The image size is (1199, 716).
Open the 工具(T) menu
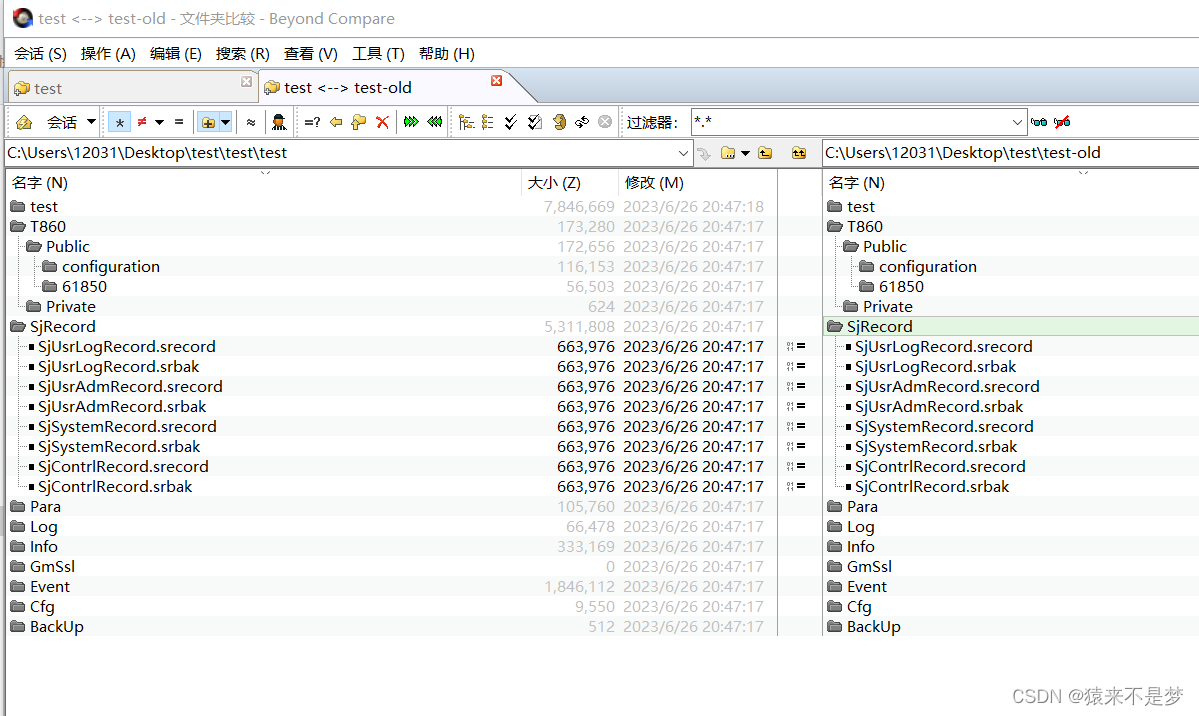coord(376,53)
